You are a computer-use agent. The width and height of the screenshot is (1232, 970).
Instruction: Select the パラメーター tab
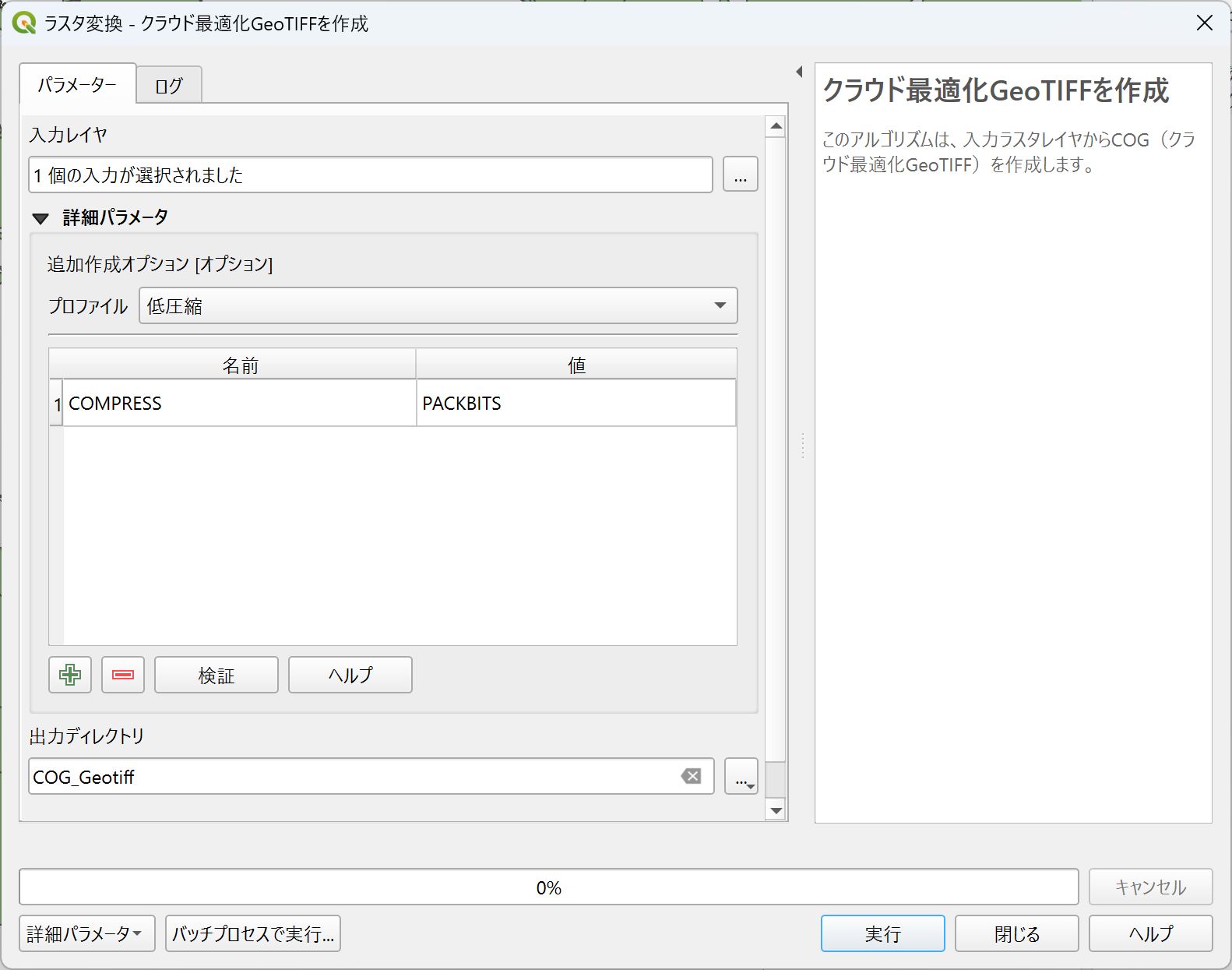tap(78, 84)
